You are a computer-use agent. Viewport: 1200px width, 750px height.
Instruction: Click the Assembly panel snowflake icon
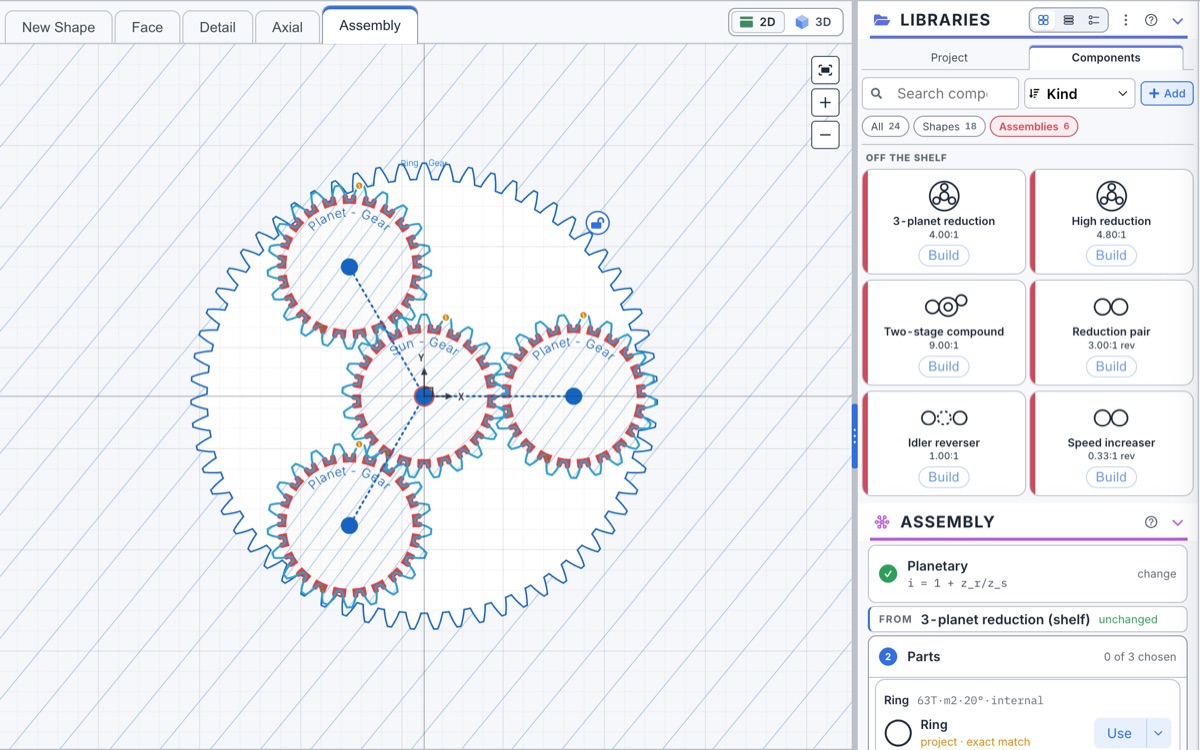click(882, 522)
